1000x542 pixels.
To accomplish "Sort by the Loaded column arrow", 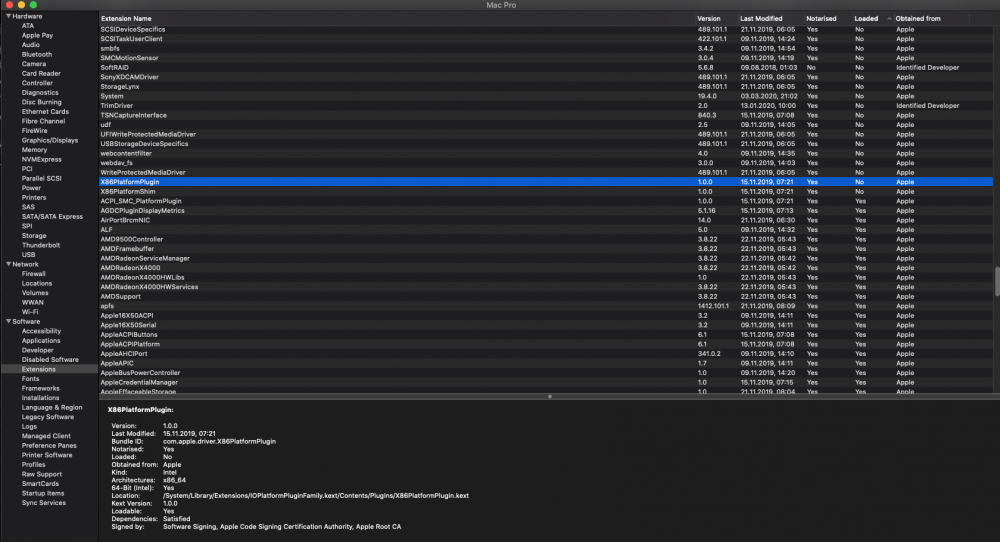I will click(889, 18).
